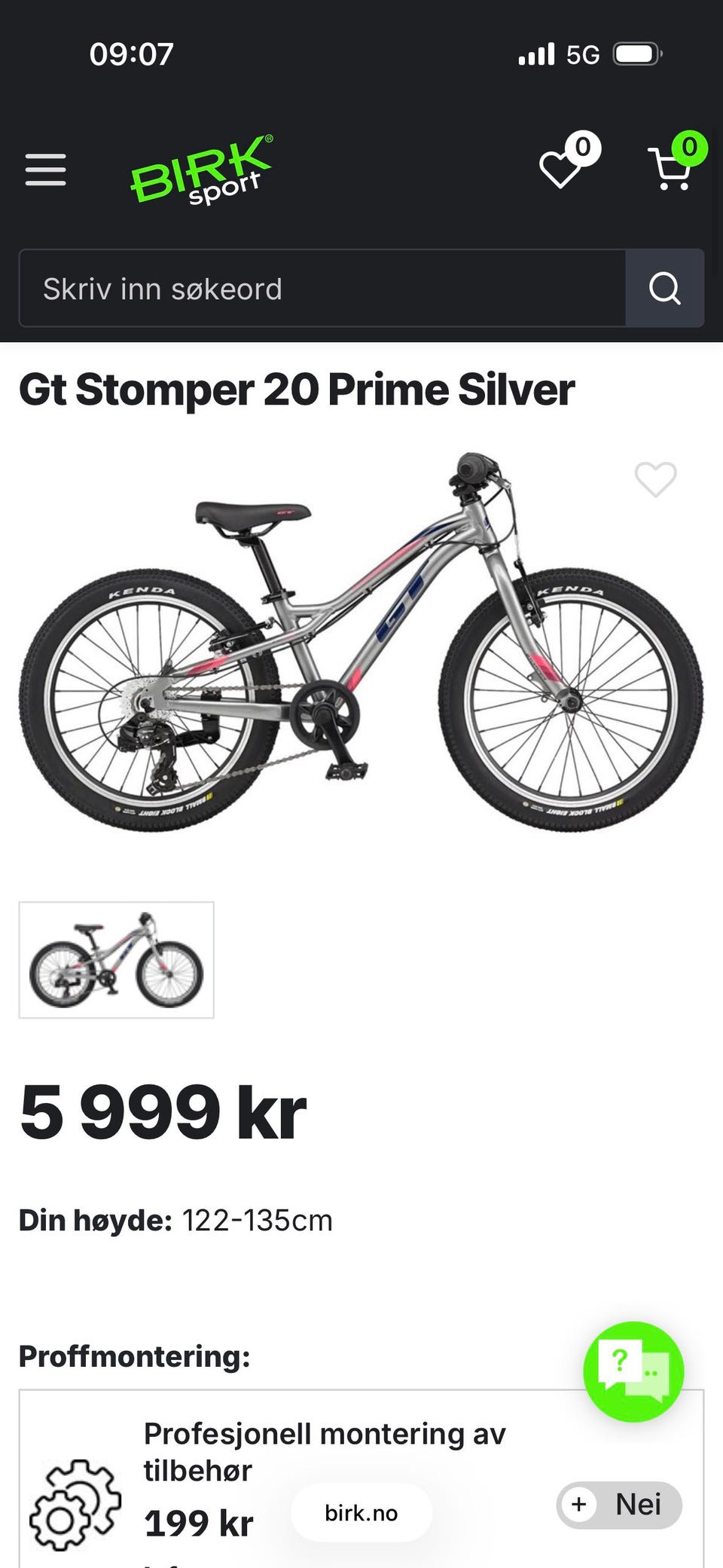
Task: Click the search magnifier button
Action: pyautogui.click(x=665, y=288)
